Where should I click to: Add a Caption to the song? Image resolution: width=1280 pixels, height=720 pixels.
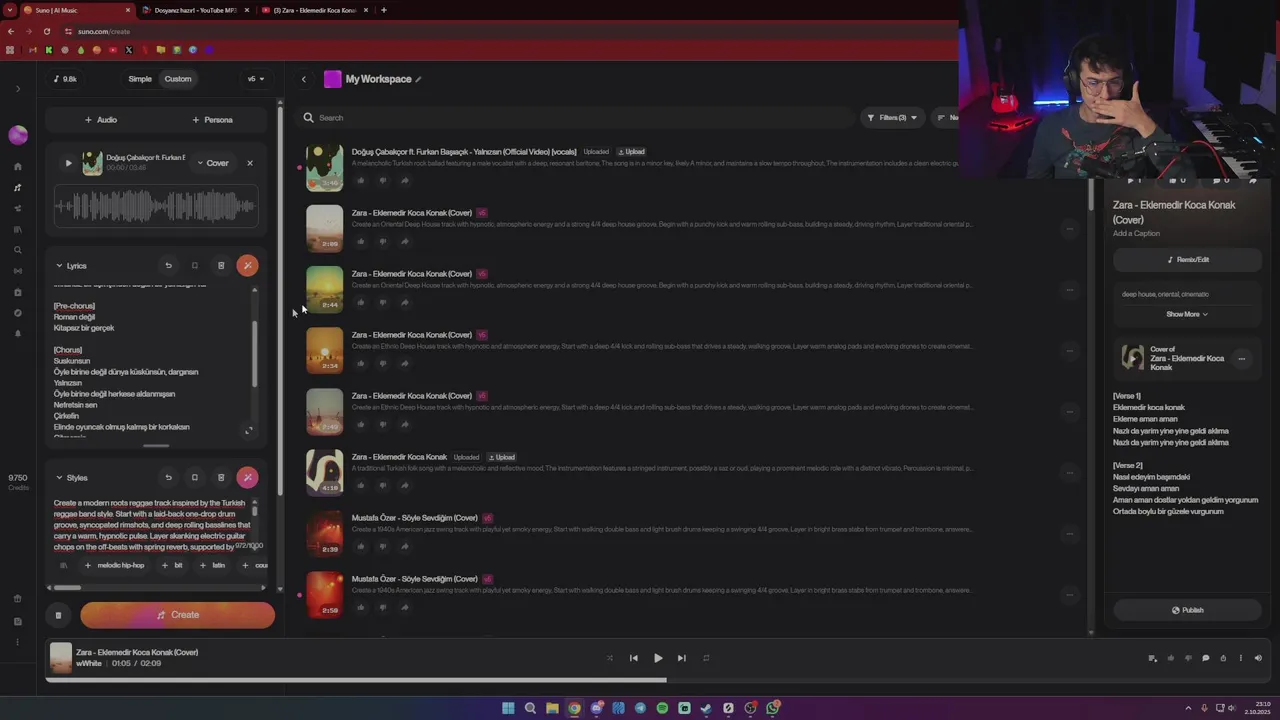1136,234
